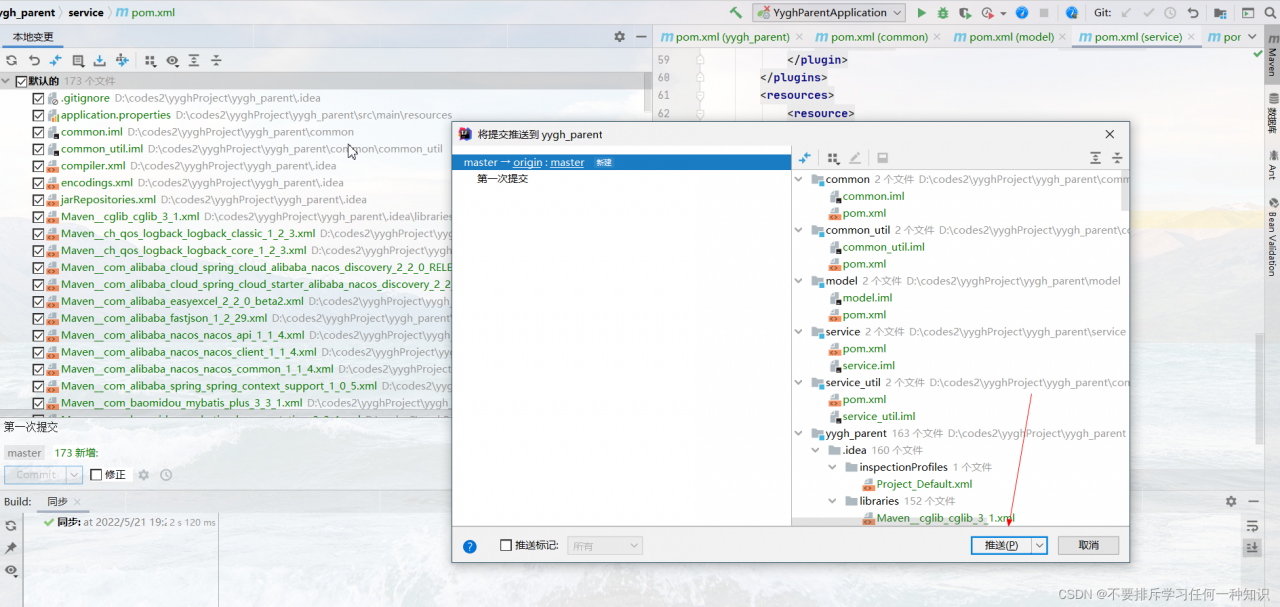Toggle checkbox for encodings.xml
The width and height of the screenshot is (1280, 607).
coord(38,183)
